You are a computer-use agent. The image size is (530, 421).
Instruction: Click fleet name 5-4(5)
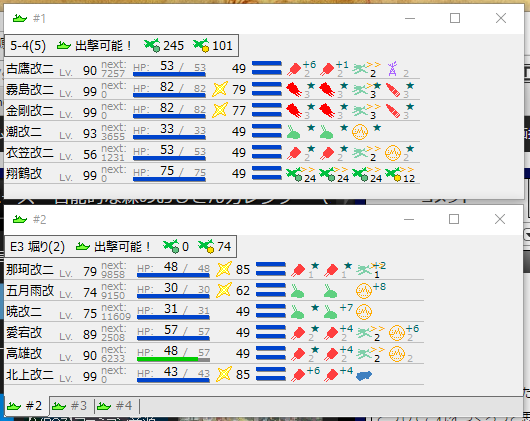point(28,46)
